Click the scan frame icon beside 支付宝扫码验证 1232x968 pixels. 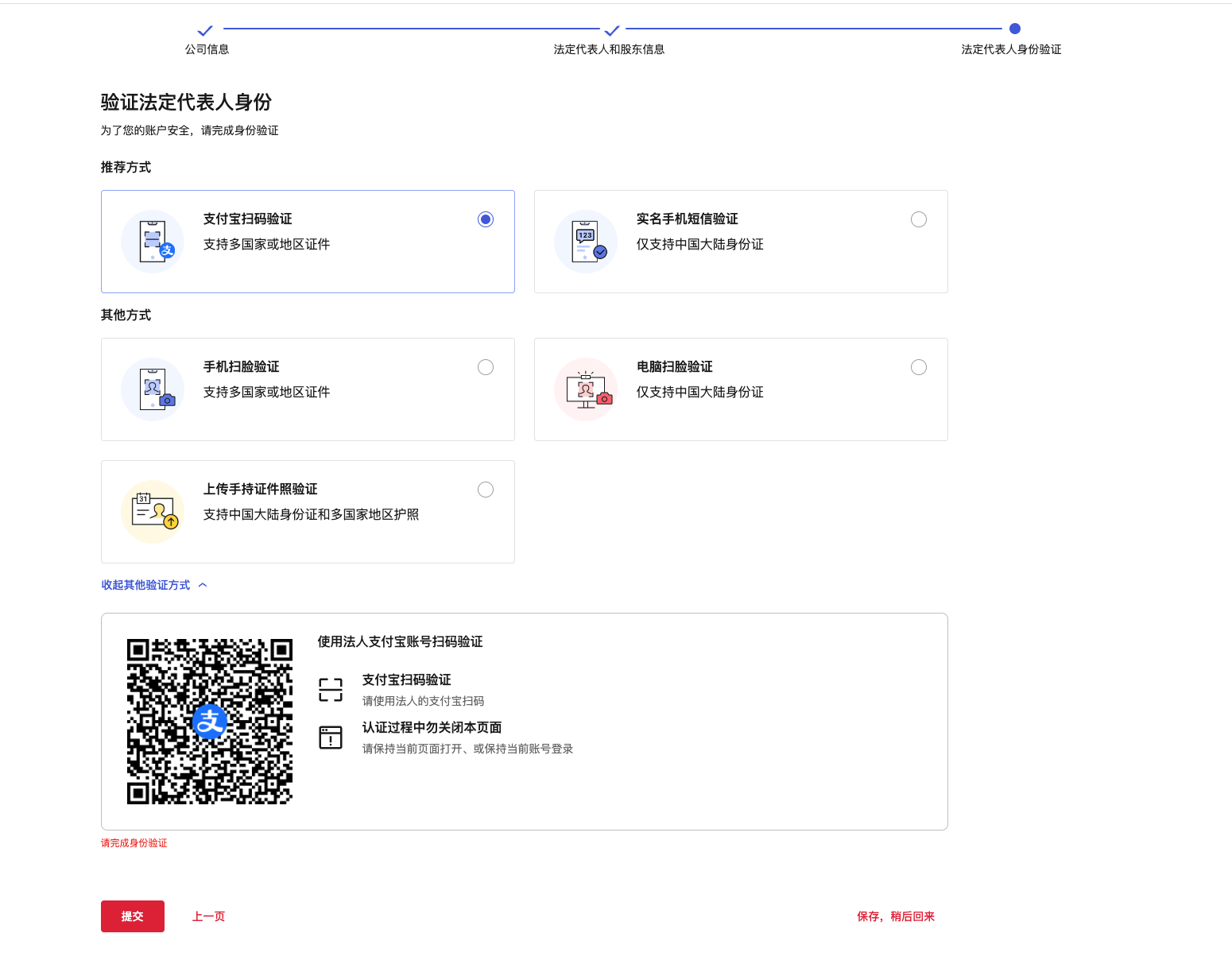tap(331, 690)
